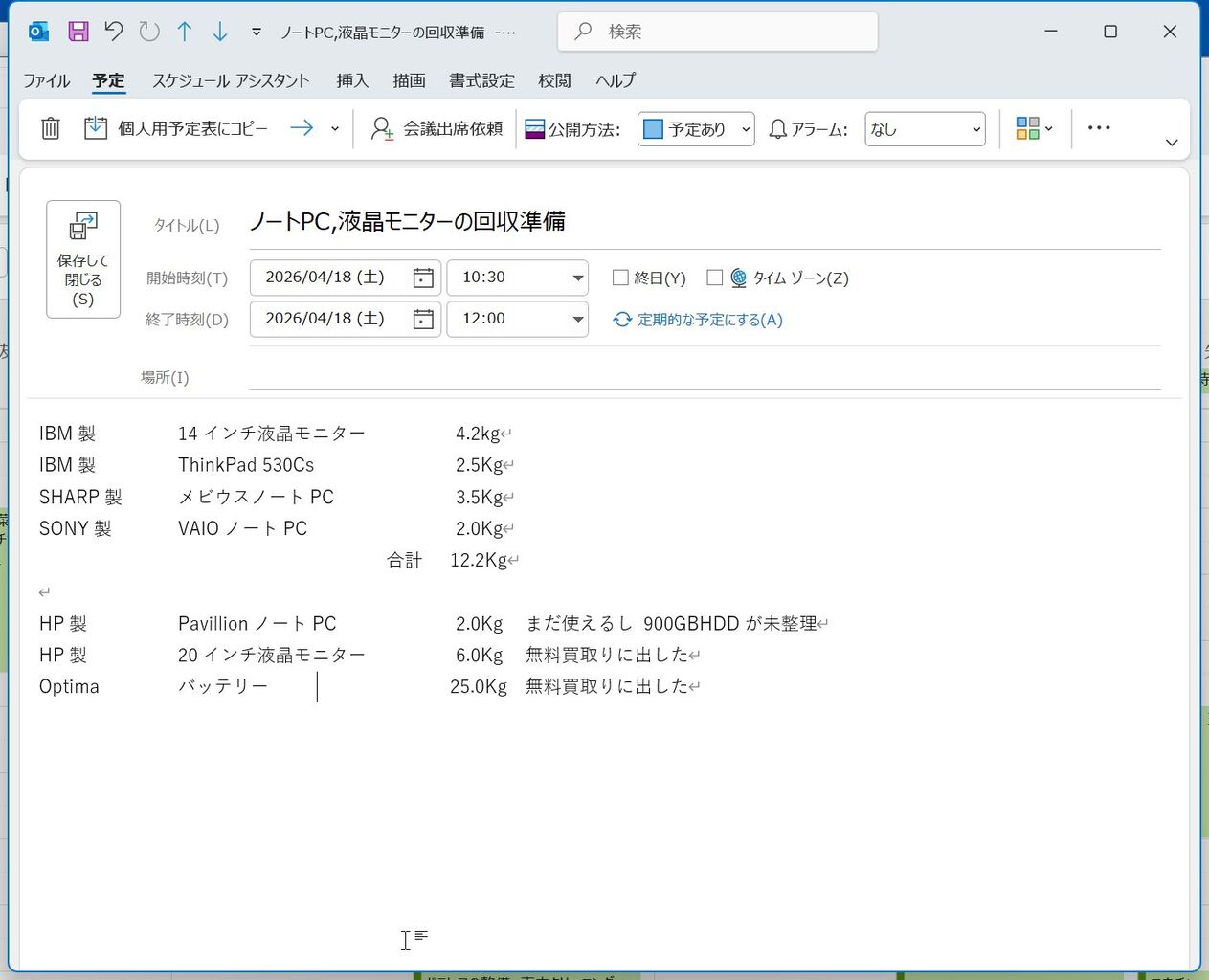Open the 描画 tab
The image size is (1209, 980).
[409, 80]
